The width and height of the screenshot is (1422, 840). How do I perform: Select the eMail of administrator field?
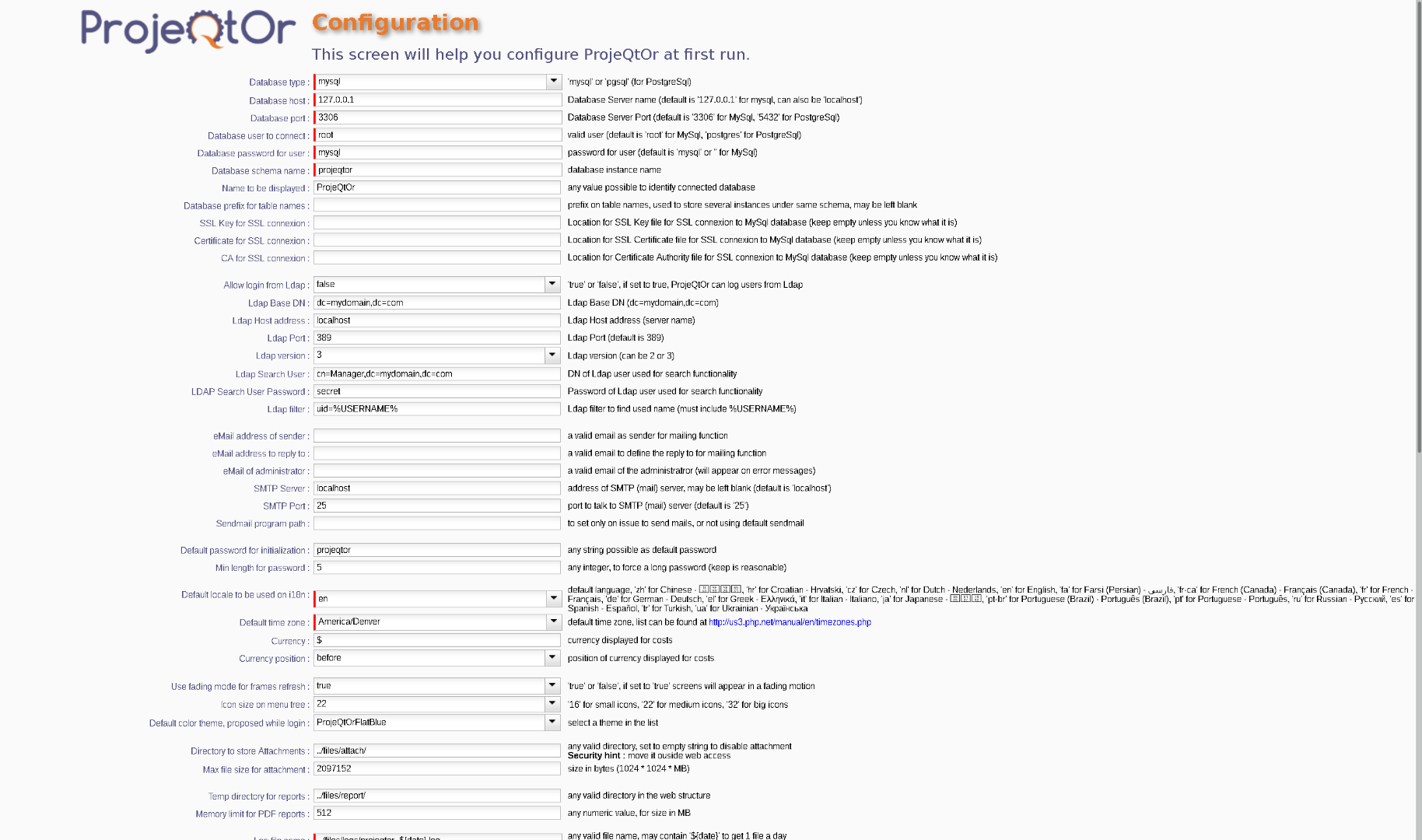tap(437, 471)
